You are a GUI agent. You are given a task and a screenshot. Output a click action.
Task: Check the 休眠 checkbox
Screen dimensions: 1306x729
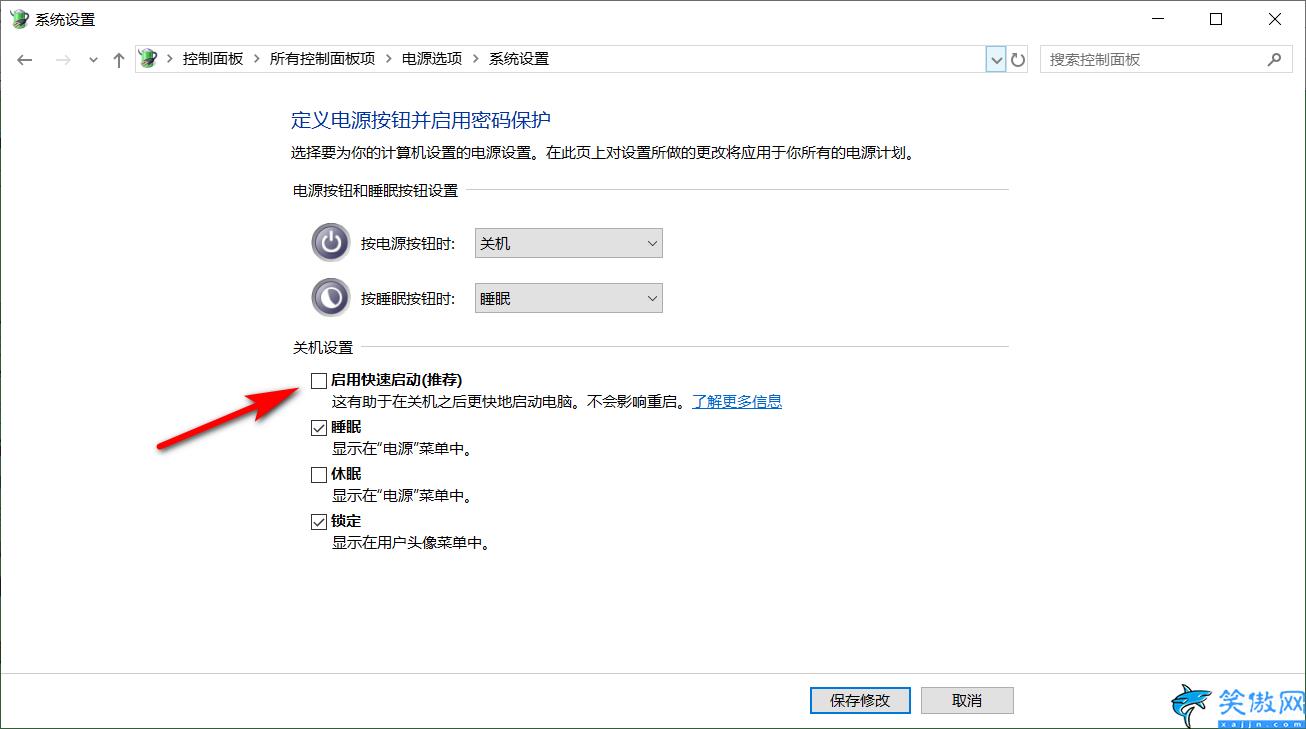tap(319, 474)
